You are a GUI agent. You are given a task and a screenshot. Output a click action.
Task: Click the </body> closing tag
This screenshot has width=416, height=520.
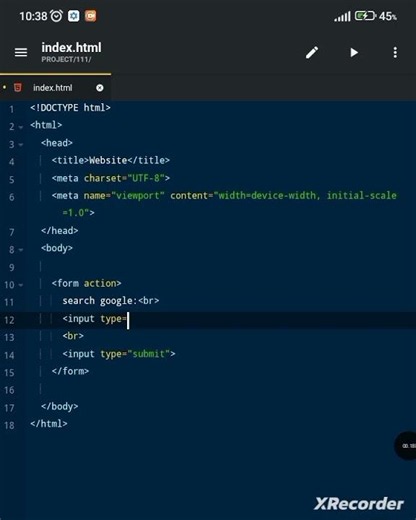point(60,406)
